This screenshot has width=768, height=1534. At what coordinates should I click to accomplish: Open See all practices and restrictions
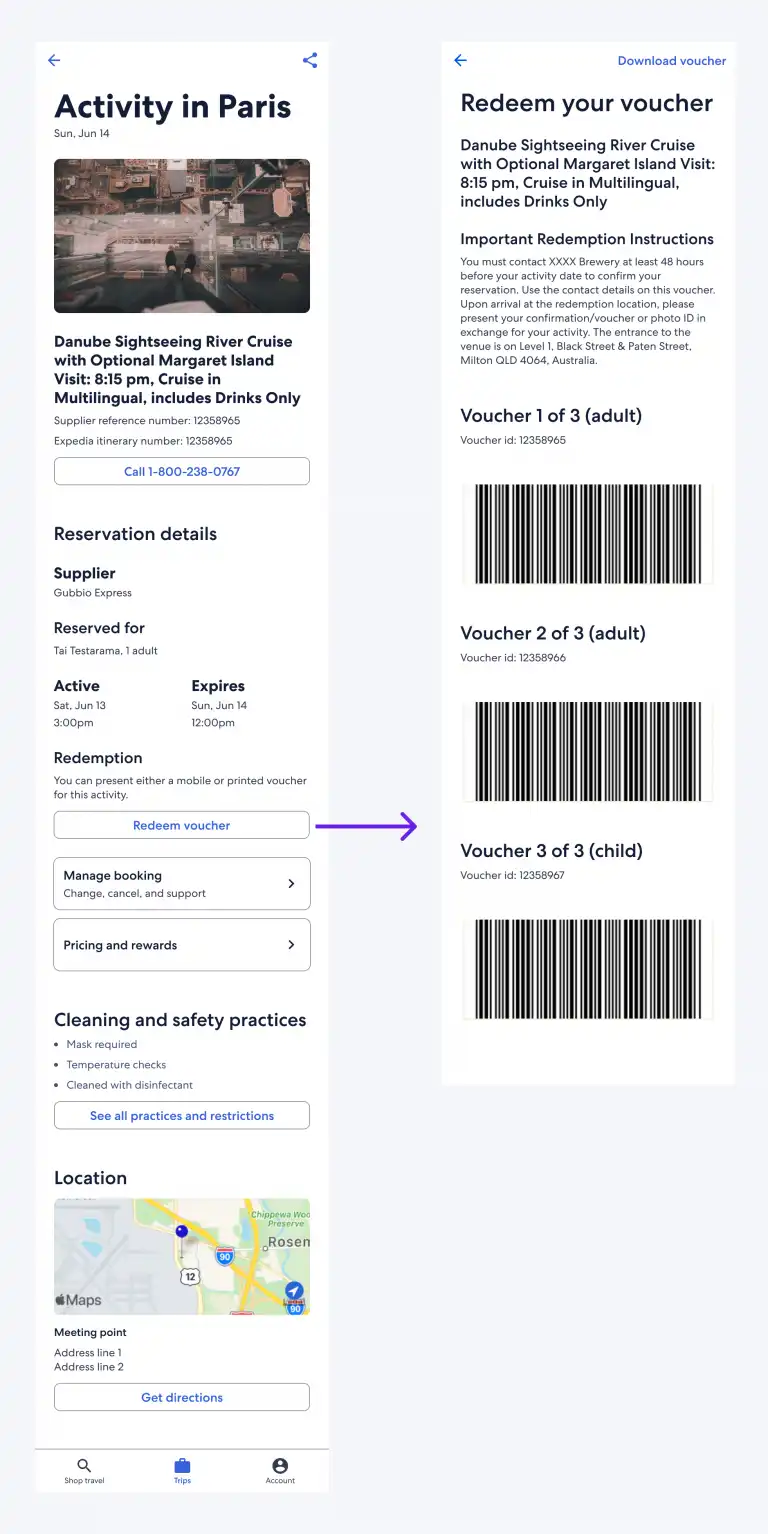coord(182,1116)
